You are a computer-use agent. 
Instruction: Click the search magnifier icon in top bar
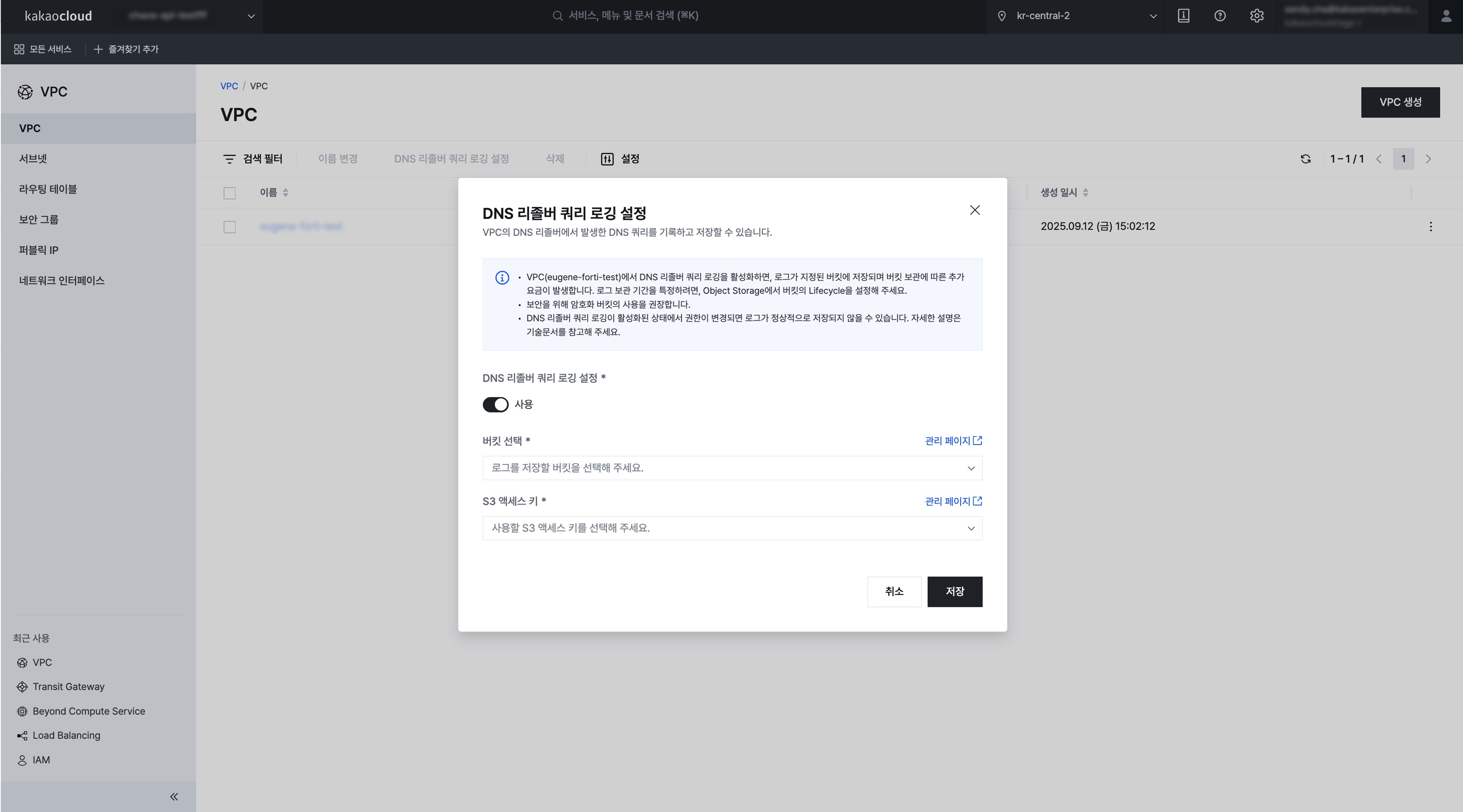[558, 15]
